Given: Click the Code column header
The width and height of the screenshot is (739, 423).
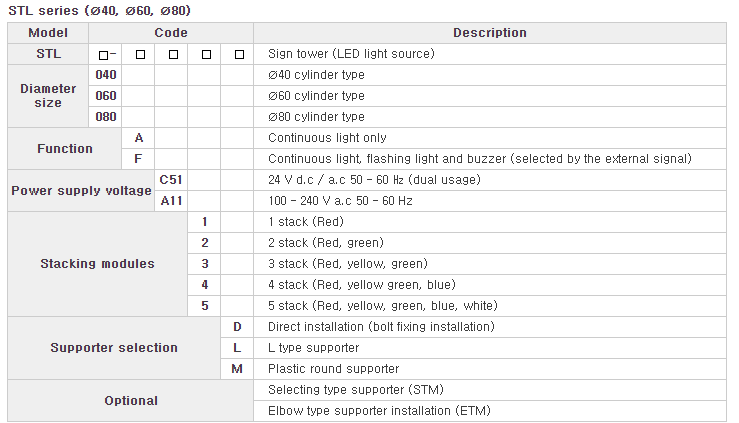Looking at the screenshot, I should [x=171, y=33].
